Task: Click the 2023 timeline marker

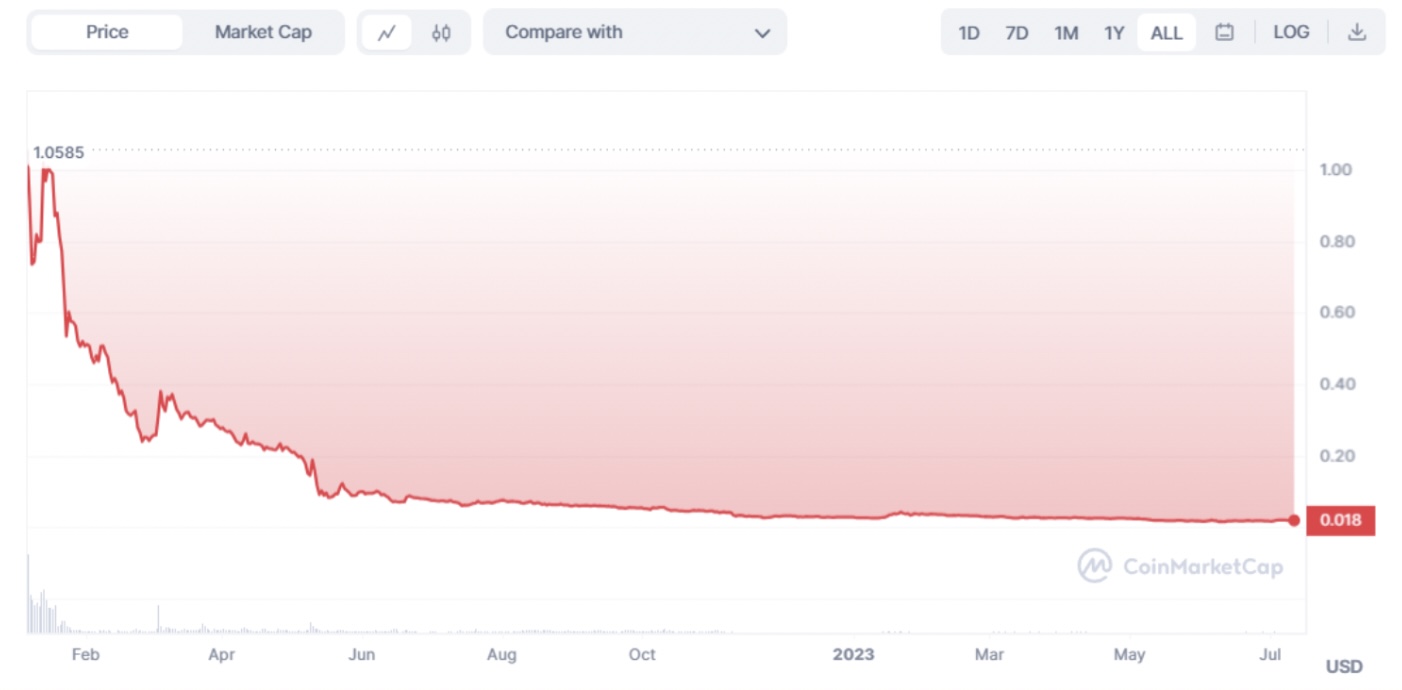Action: [x=853, y=655]
